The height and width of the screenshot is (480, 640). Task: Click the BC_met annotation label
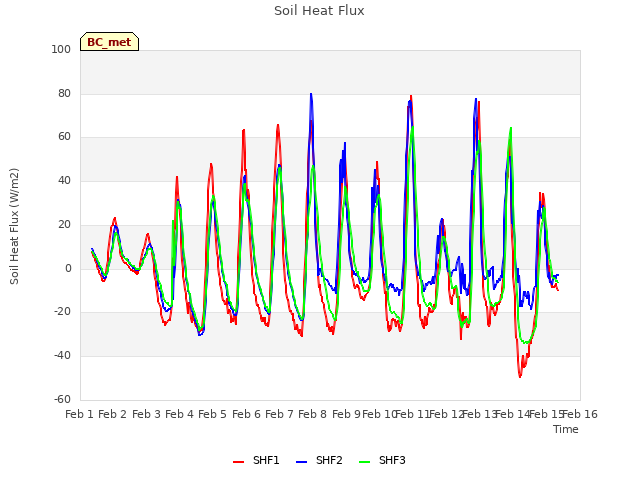point(109,42)
